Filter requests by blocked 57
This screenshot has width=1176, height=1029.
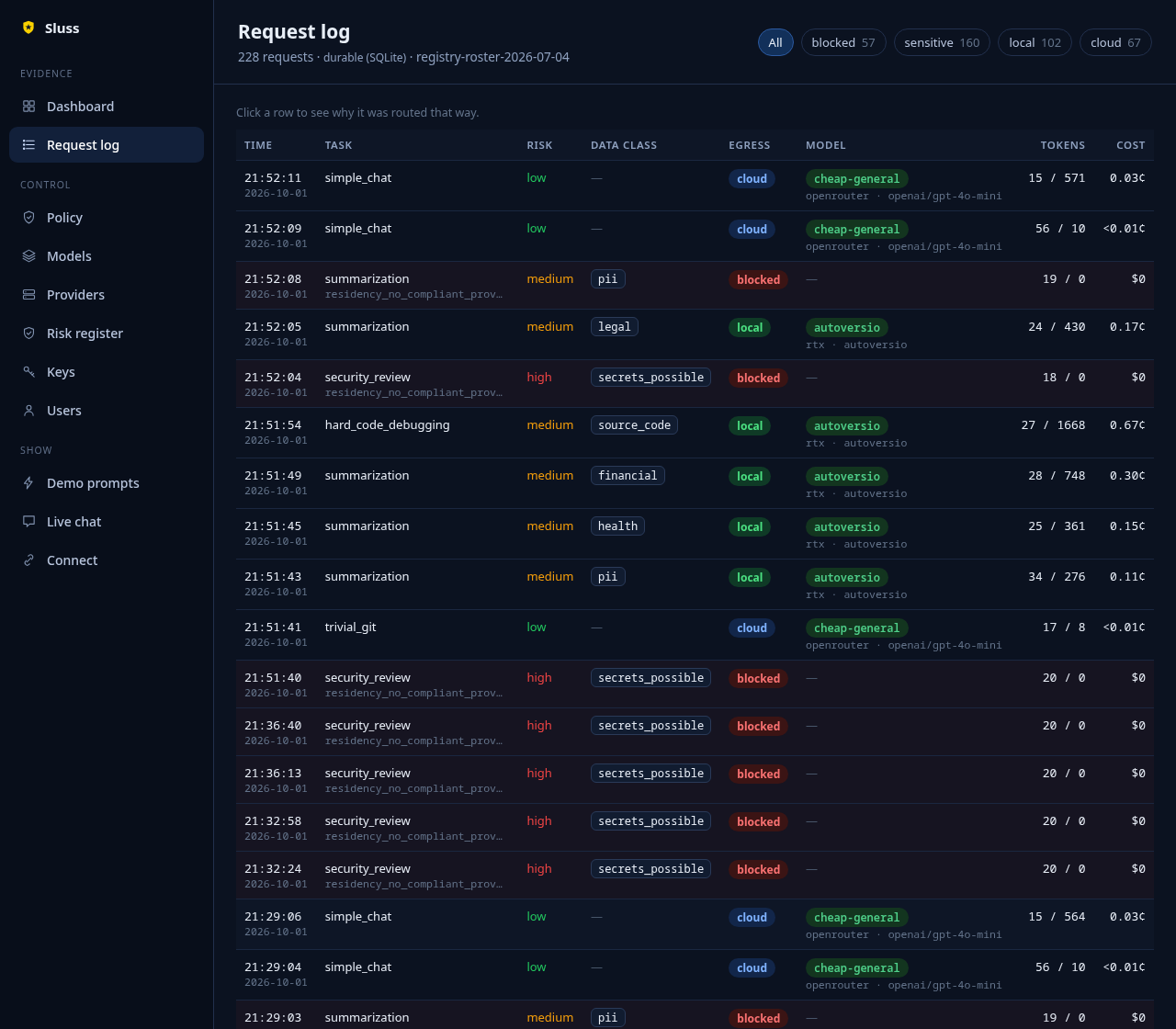pos(843,42)
